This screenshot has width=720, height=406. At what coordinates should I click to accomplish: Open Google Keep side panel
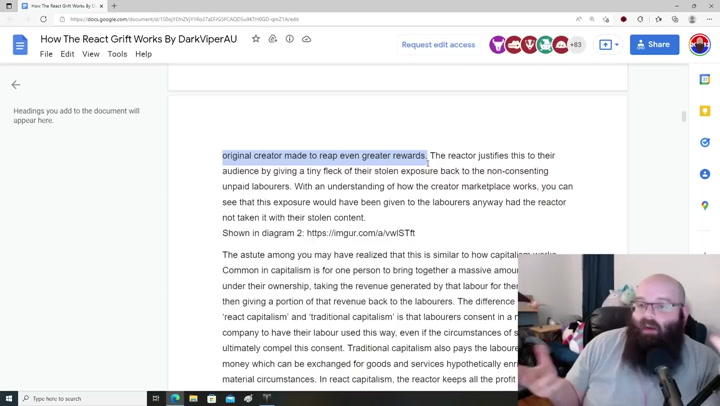705,111
